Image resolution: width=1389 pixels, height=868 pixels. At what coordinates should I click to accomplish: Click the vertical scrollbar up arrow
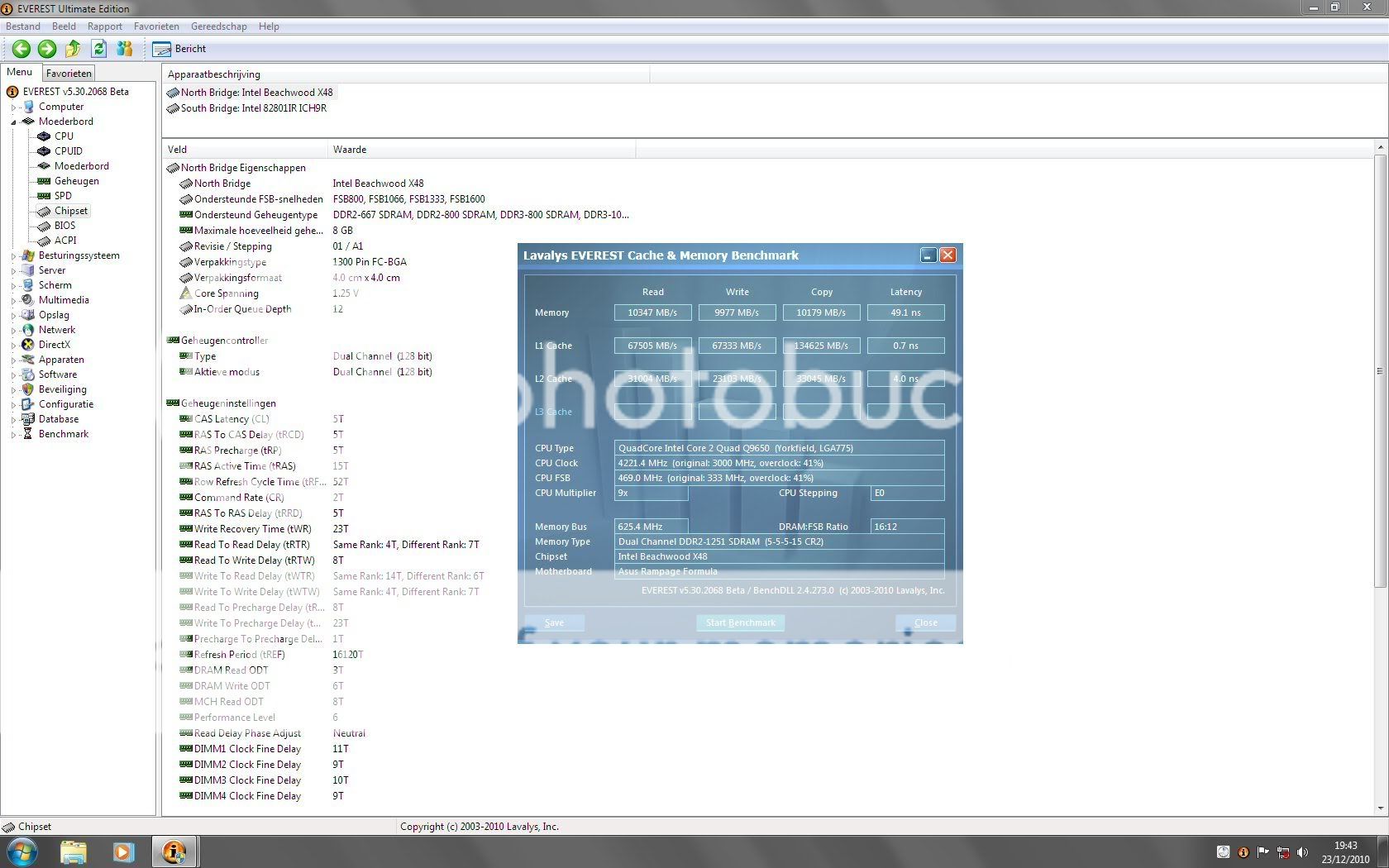(x=1380, y=148)
